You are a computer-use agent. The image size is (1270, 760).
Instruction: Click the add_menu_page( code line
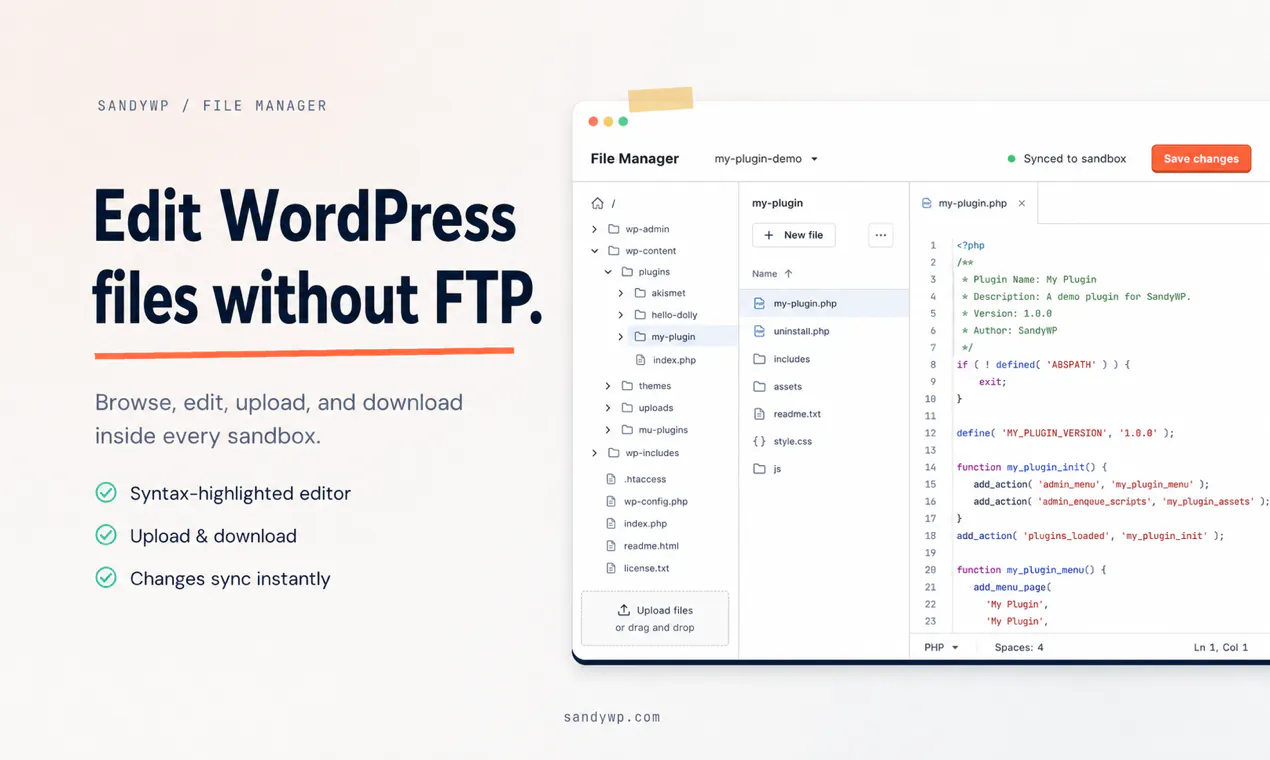pyautogui.click(x=1012, y=587)
